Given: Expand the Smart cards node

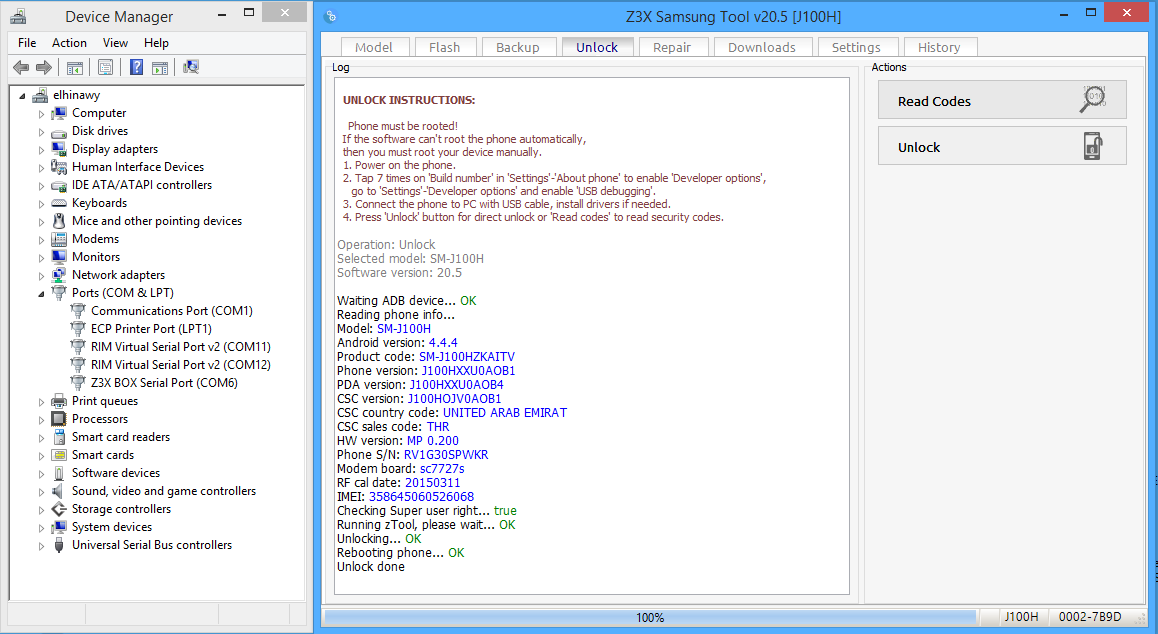Looking at the screenshot, I should coord(41,456).
